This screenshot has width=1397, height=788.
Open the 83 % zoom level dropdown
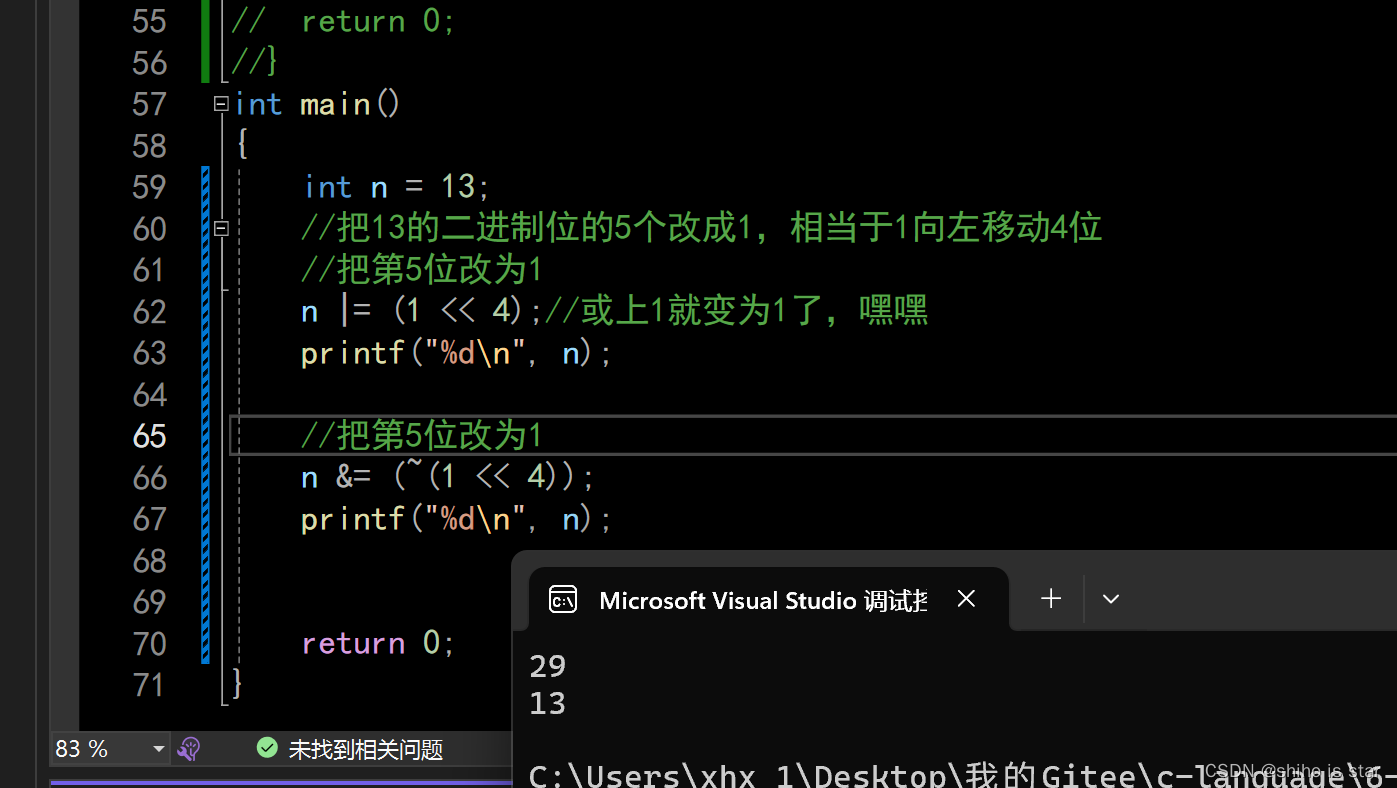click(159, 749)
